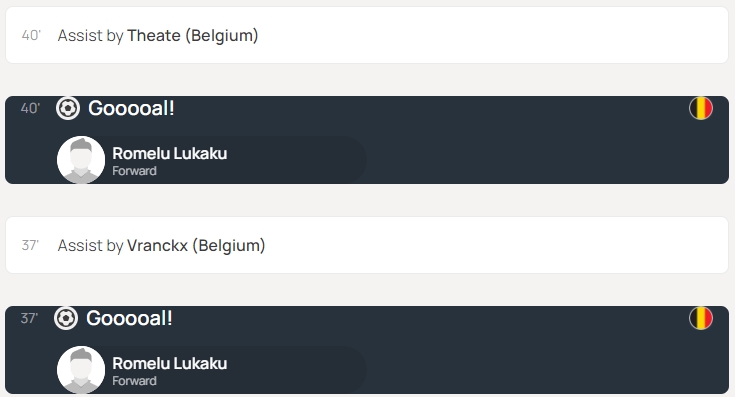Open the 37' Assist by Vranckx event row
This screenshot has width=735, height=397.
point(367,245)
